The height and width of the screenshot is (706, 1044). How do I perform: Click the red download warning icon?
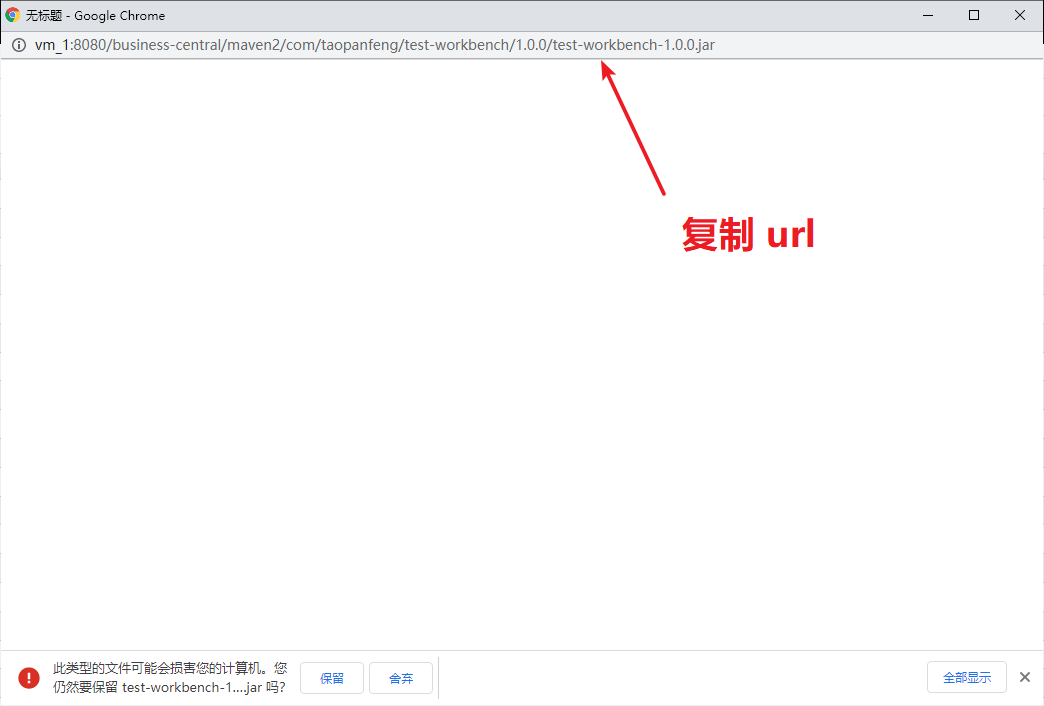(29, 678)
